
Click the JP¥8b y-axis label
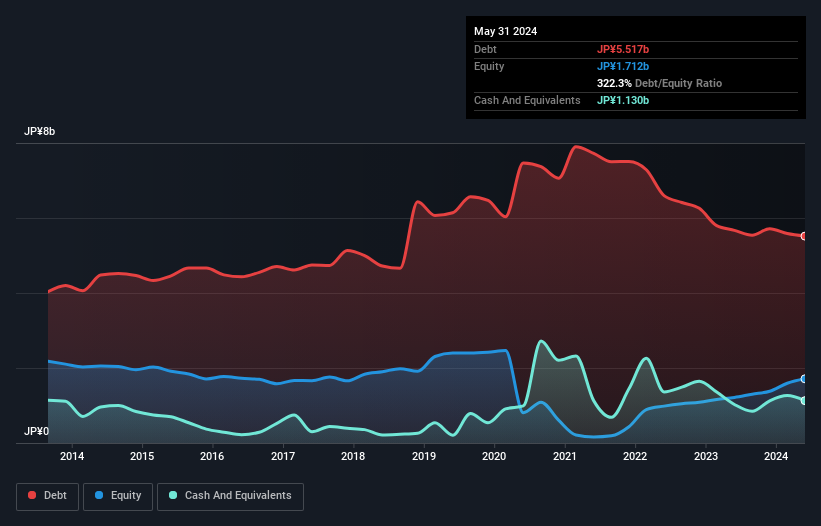pyautogui.click(x=39, y=131)
